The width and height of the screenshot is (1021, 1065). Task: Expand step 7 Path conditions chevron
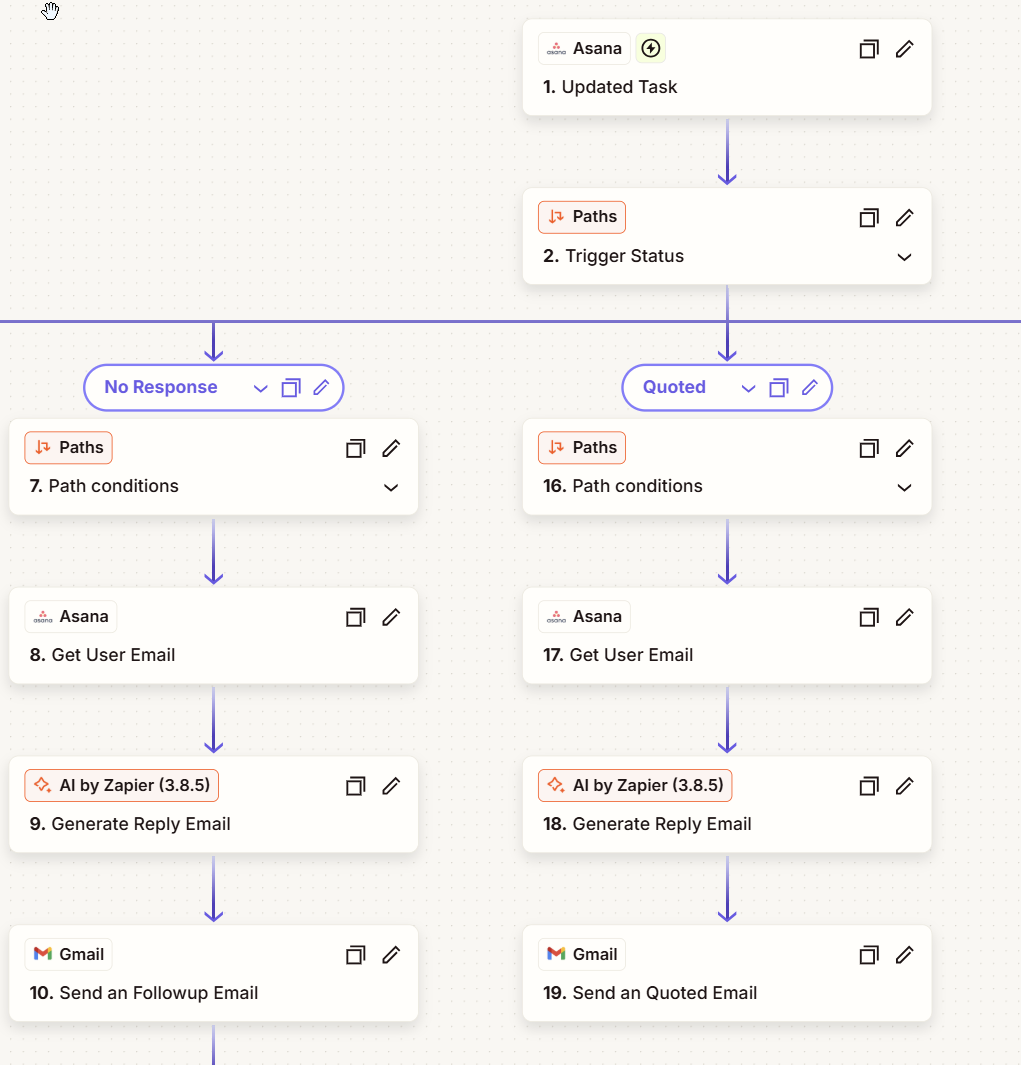coord(391,487)
